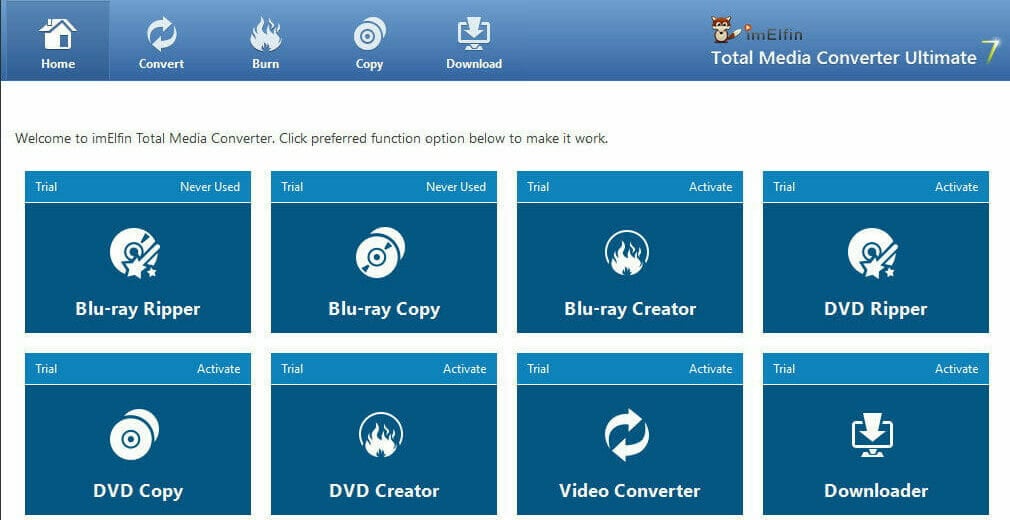Click the DVD Ripper title text
1010x520 pixels.
tap(876, 309)
